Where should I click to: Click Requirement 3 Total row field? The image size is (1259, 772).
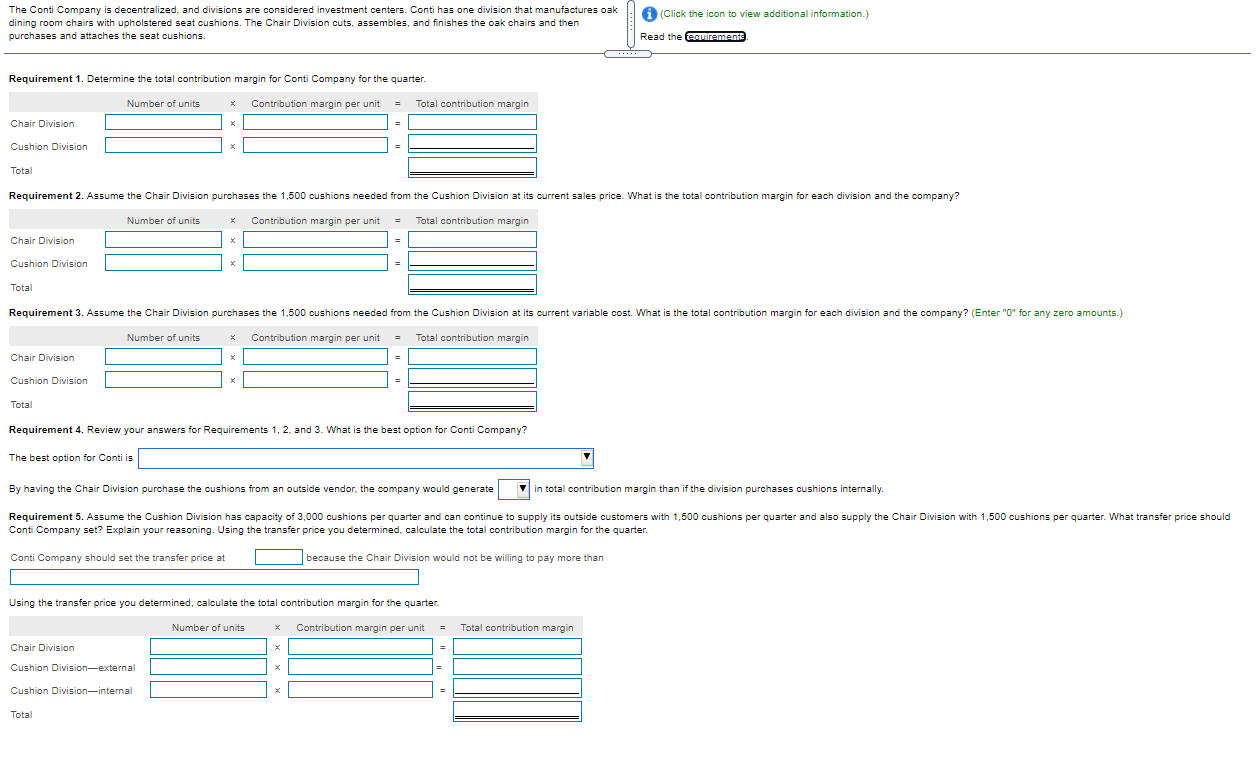(x=472, y=401)
